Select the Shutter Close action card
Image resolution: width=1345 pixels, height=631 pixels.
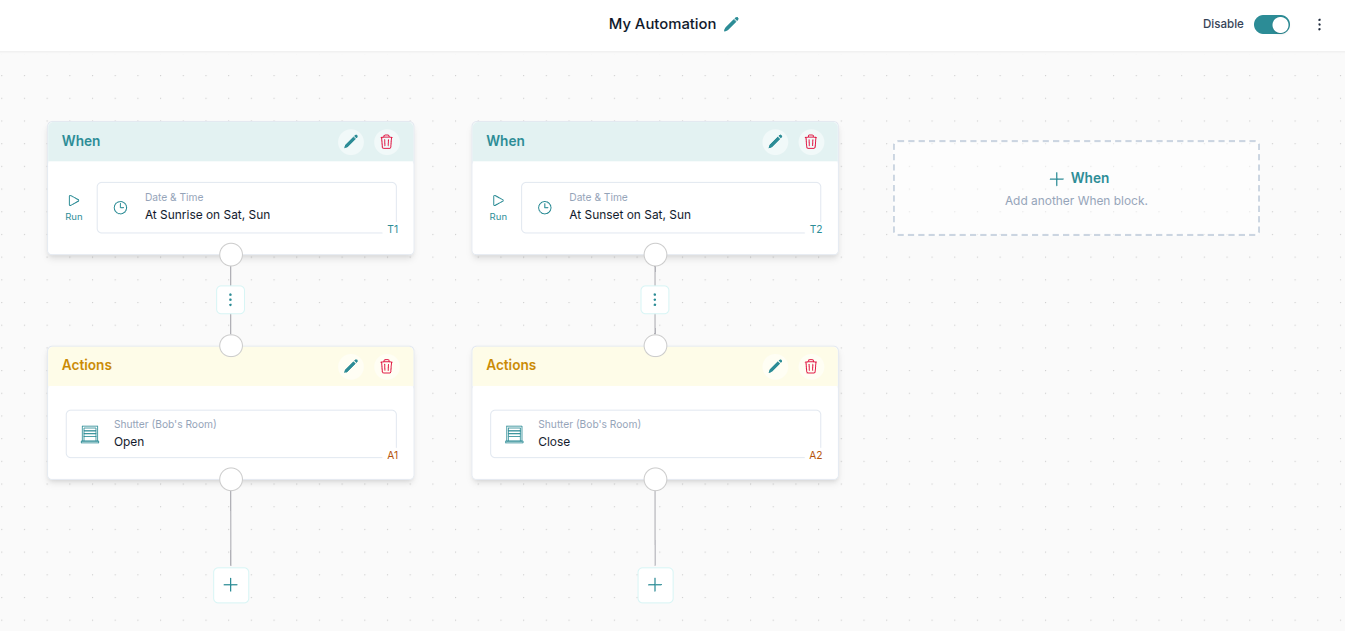point(655,434)
